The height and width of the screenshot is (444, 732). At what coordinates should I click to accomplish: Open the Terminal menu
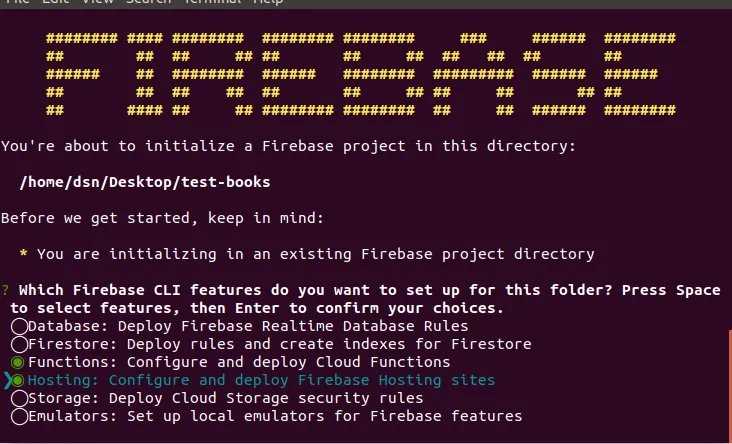tap(212, 1)
